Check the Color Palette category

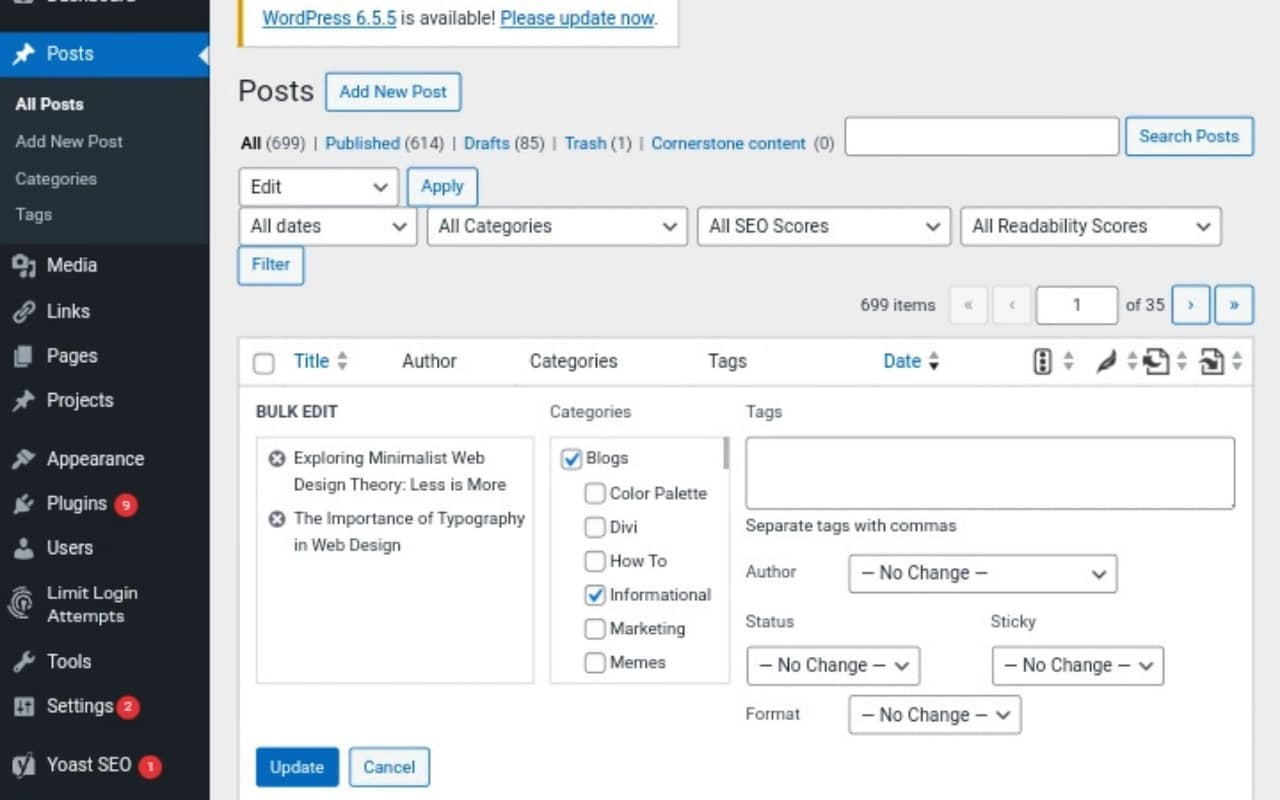click(595, 493)
